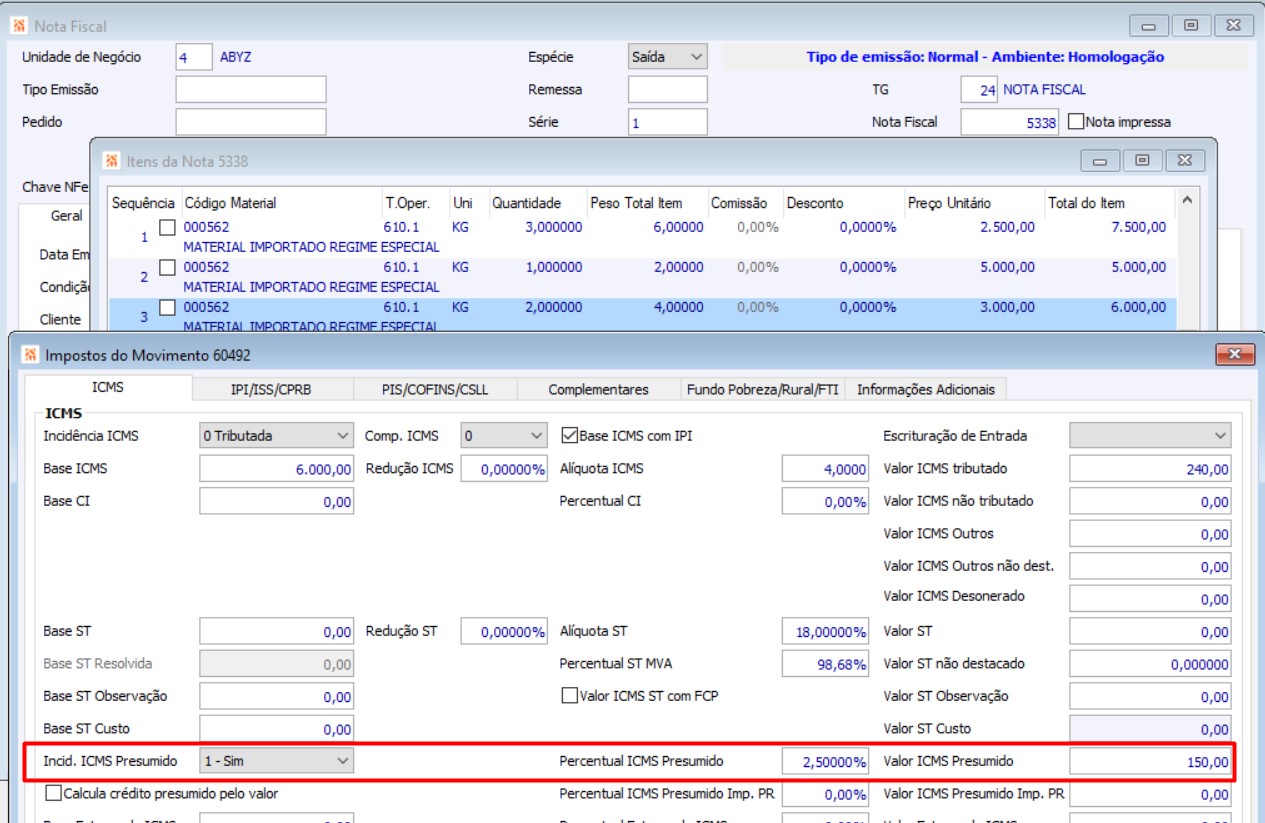Close the Impostos do Movimento dialog

point(1234,354)
